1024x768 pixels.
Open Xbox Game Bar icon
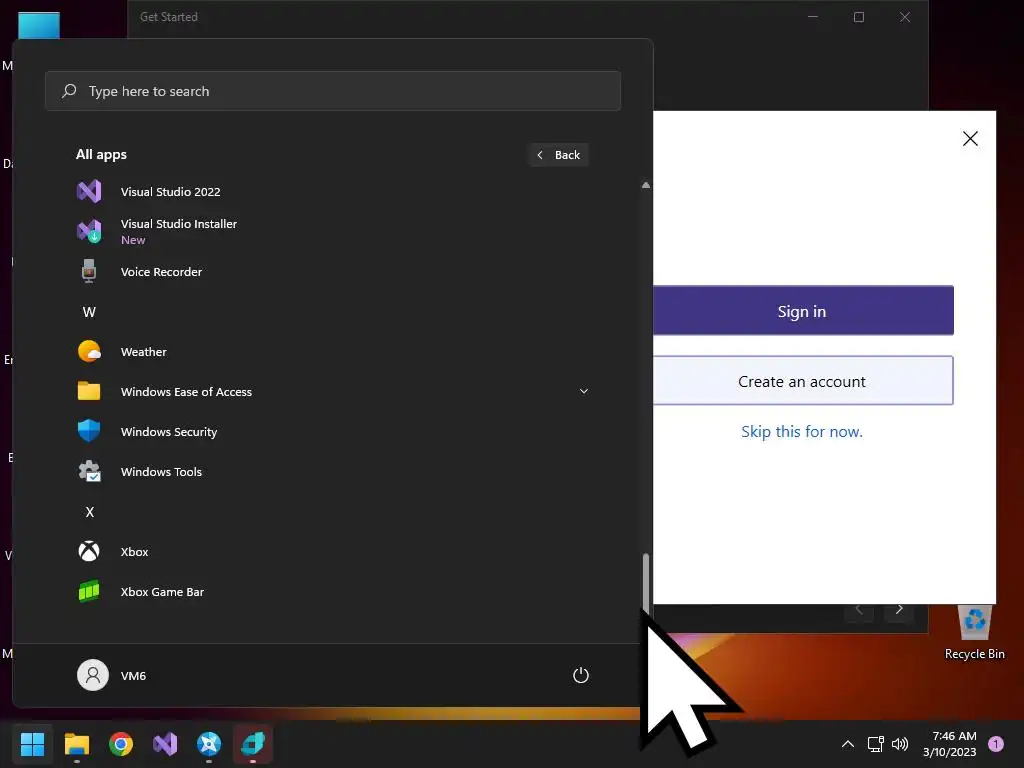pos(89,591)
